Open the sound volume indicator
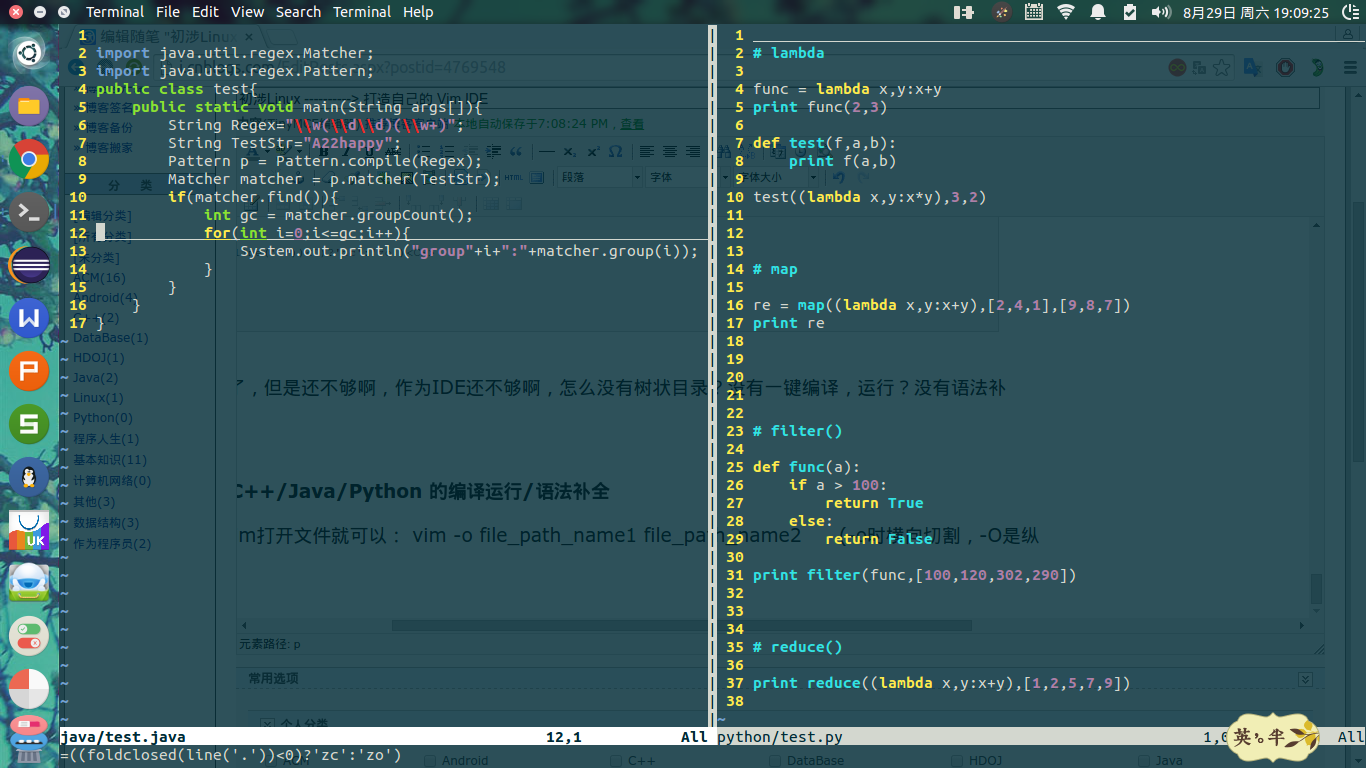Image resolution: width=1366 pixels, height=768 pixels. point(1160,12)
